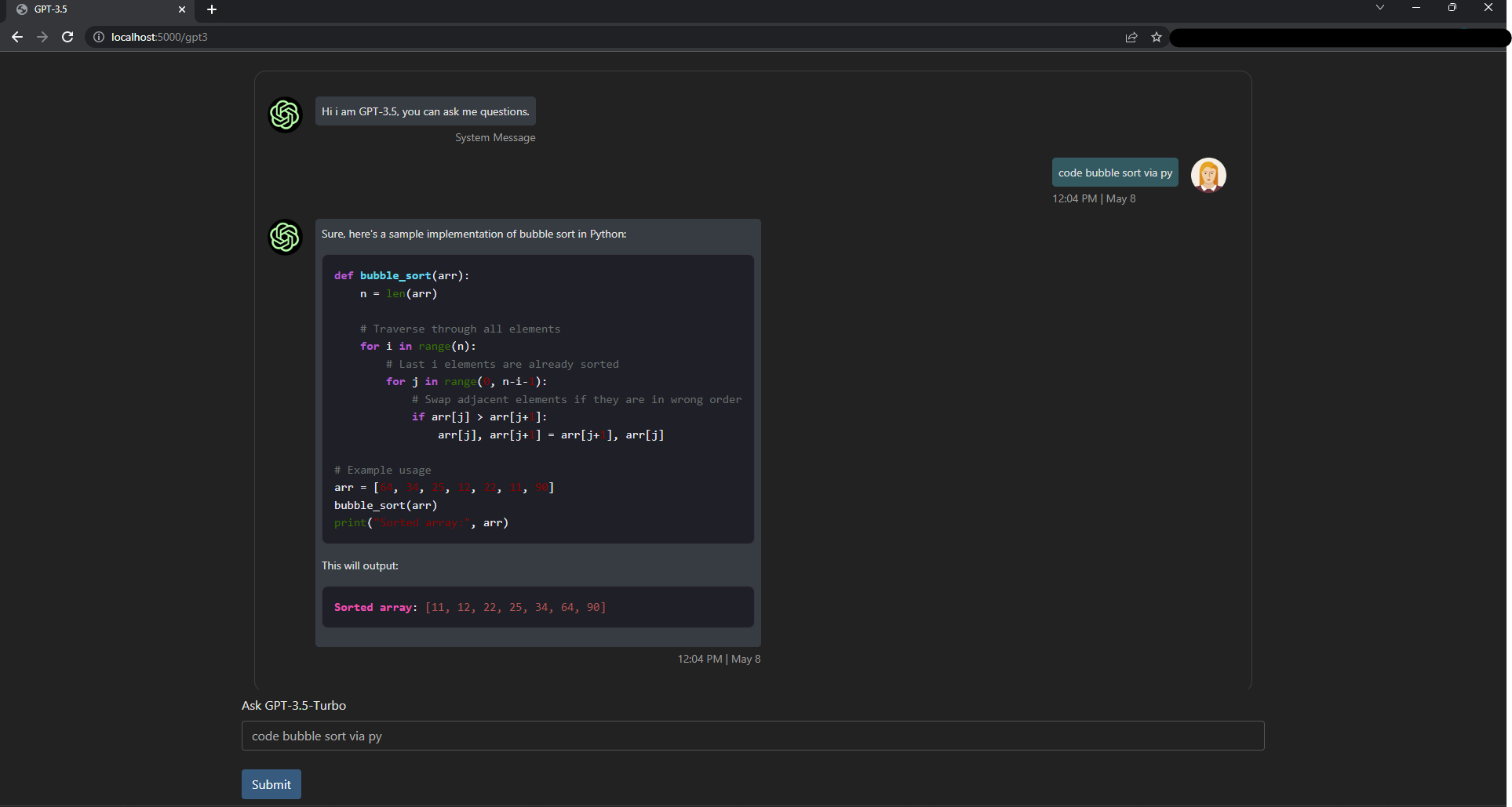The width and height of the screenshot is (1512, 807).
Task: Open the tab search chevron
Action: tap(1380, 8)
